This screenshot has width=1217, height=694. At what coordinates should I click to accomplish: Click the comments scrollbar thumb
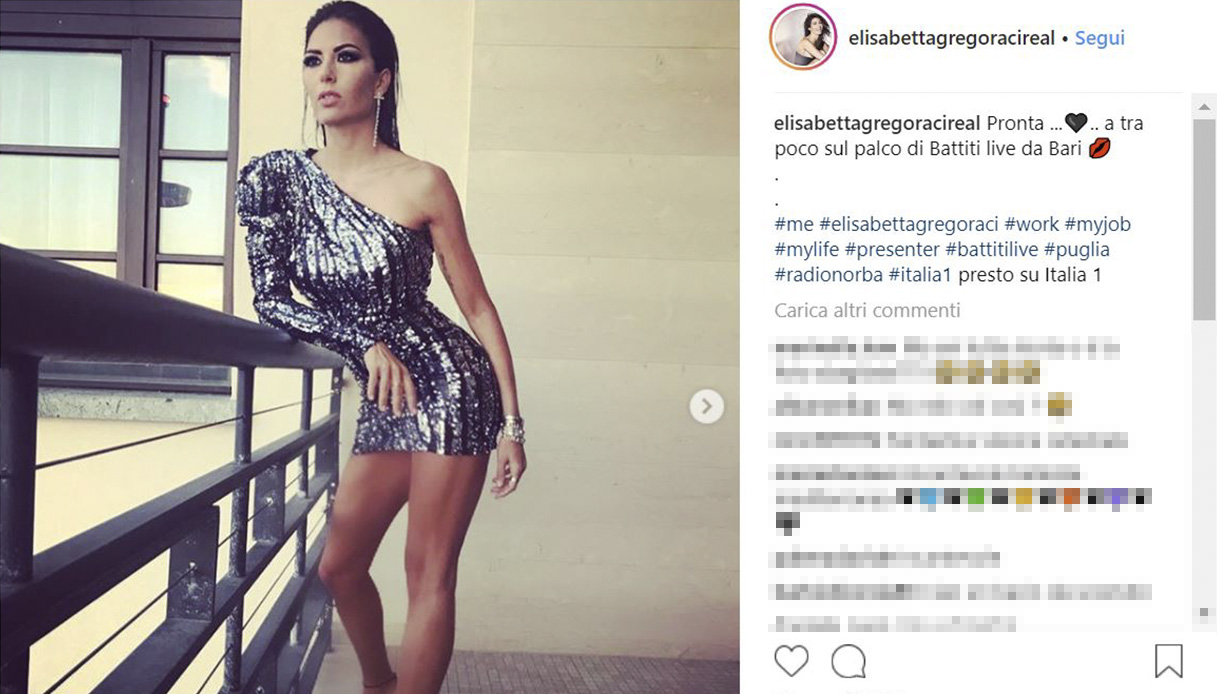(x=1204, y=219)
